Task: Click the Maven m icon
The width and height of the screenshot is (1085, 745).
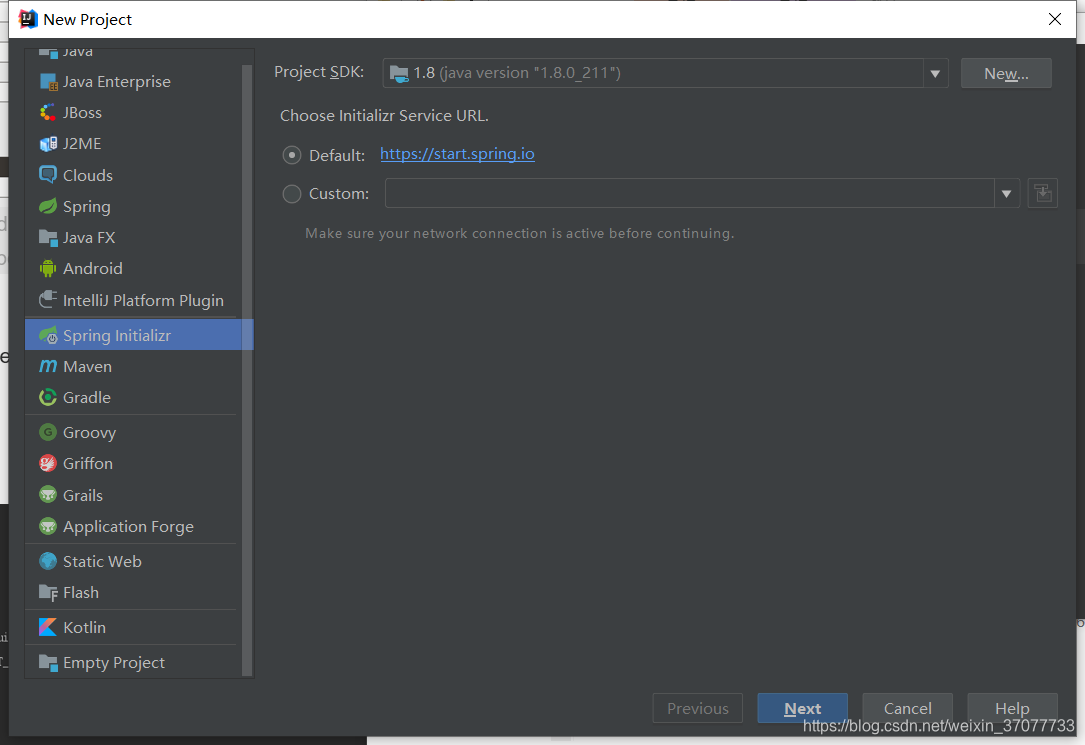Action: (x=48, y=367)
